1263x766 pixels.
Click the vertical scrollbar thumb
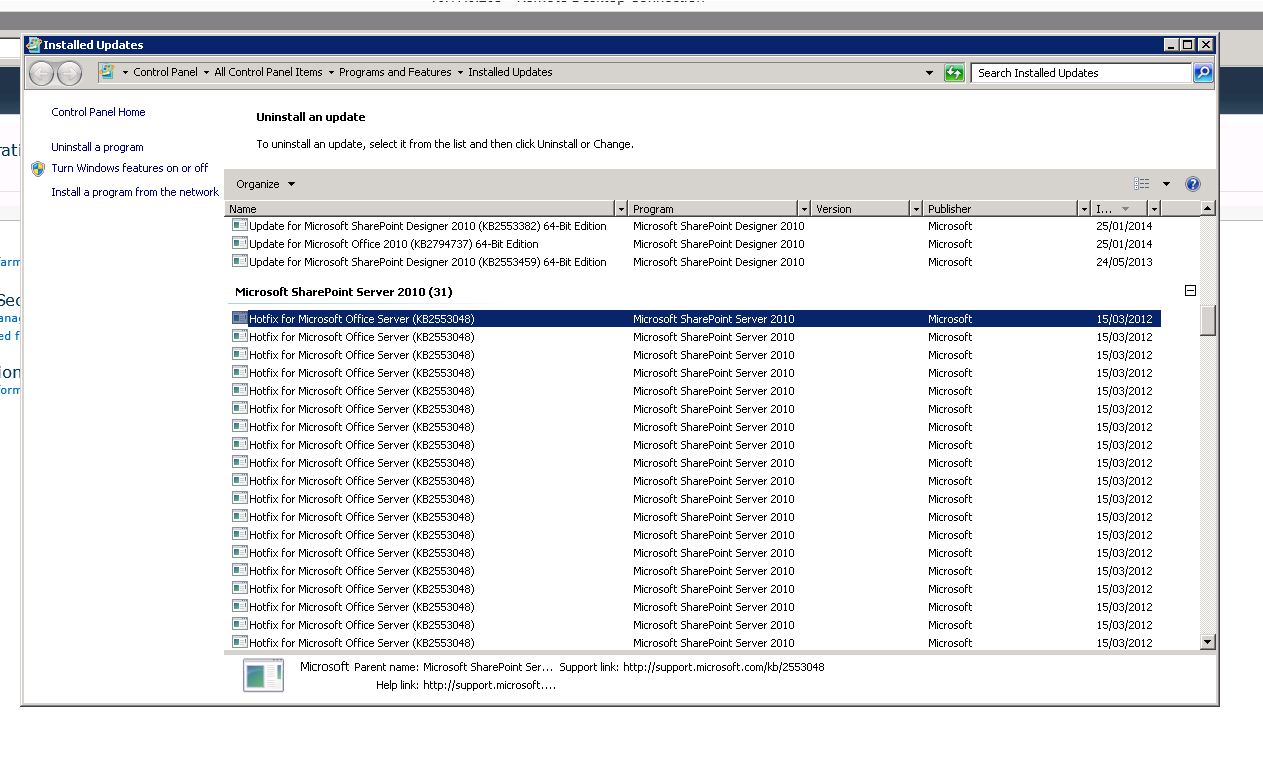pyautogui.click(x=1208, y=320)
